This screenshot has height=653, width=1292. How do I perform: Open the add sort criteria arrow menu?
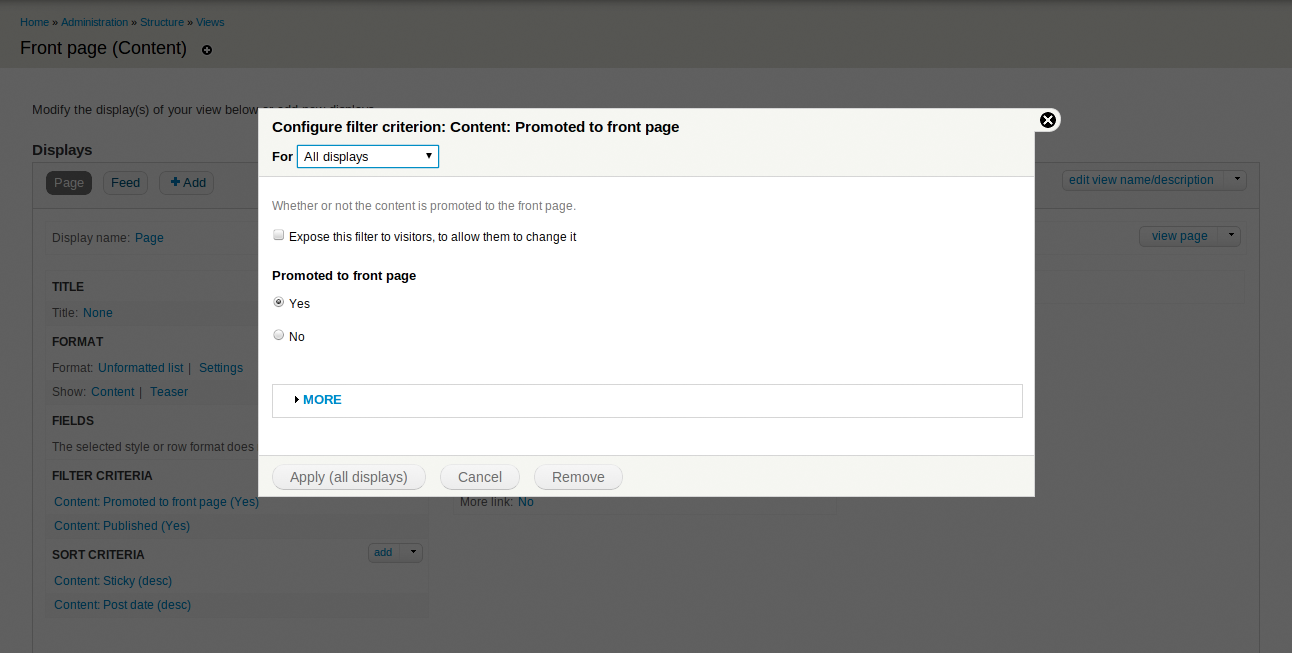413,552
